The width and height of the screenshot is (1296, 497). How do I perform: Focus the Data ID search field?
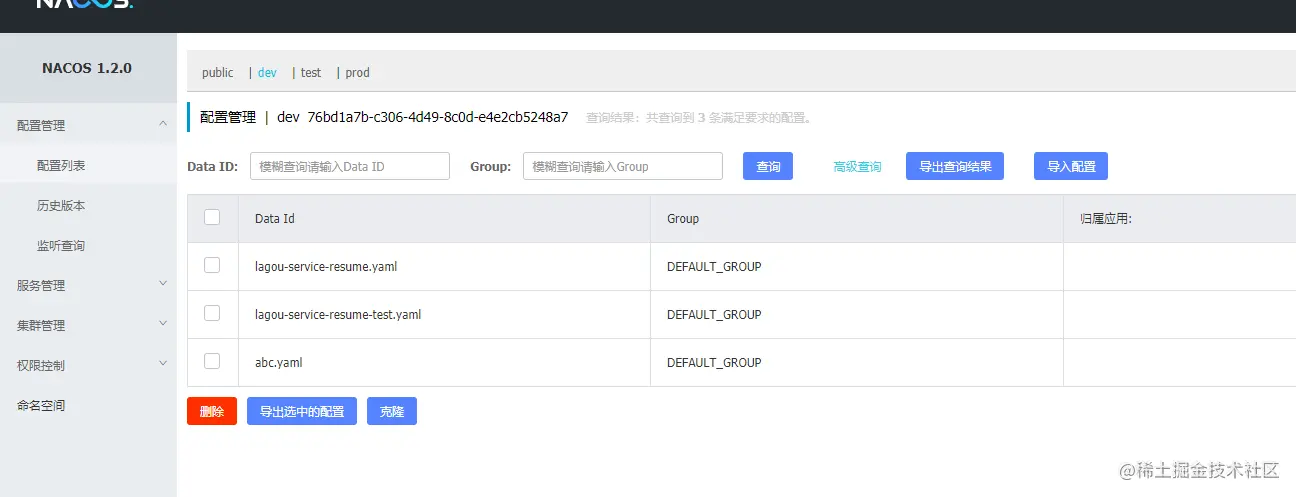pyautogui.click(x=349, y=166)
